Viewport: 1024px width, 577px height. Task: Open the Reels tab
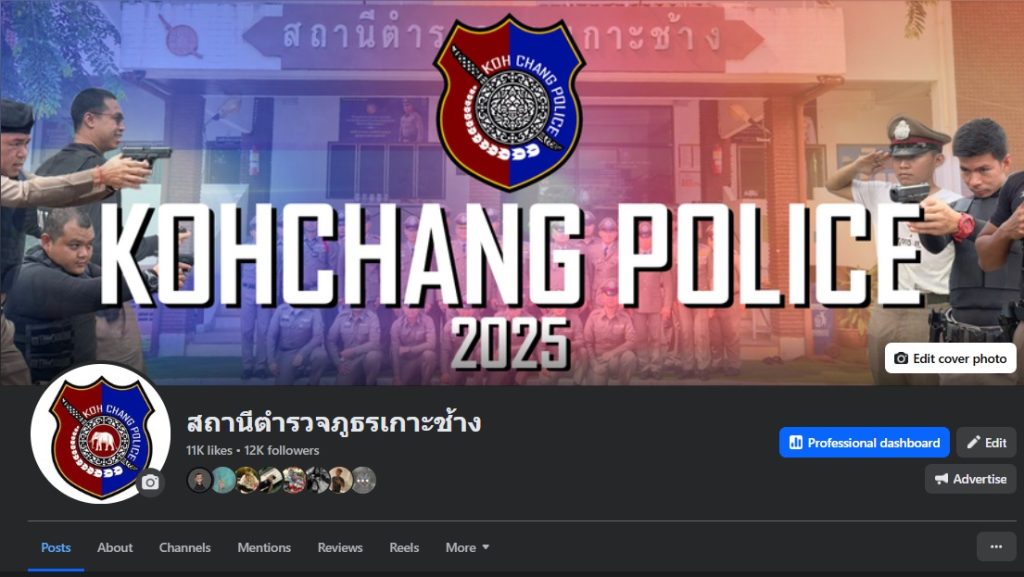click(x=404, y=548)
